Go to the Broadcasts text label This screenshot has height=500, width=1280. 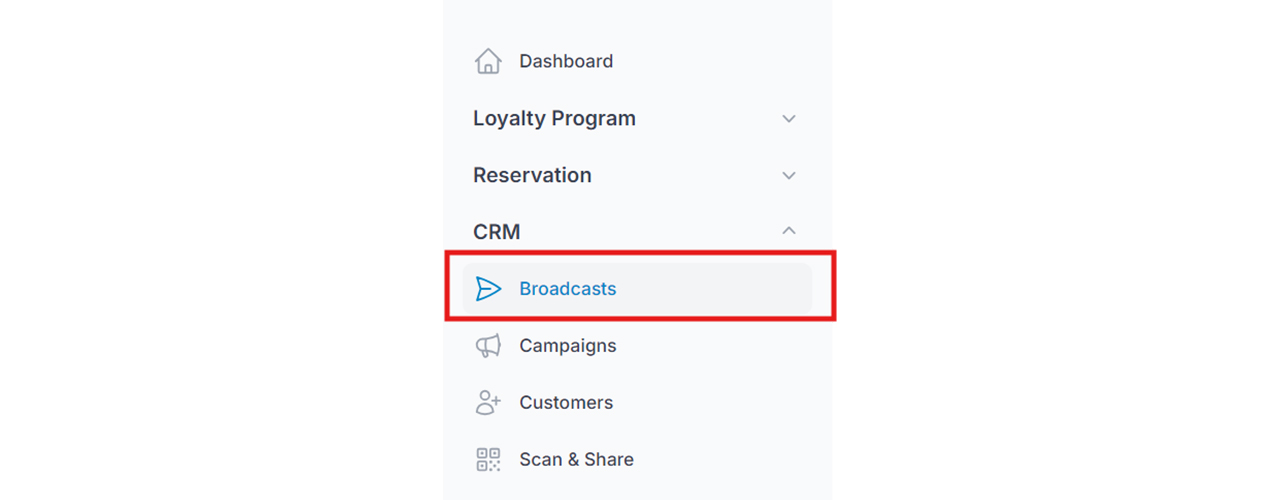(x=568, y=289)
